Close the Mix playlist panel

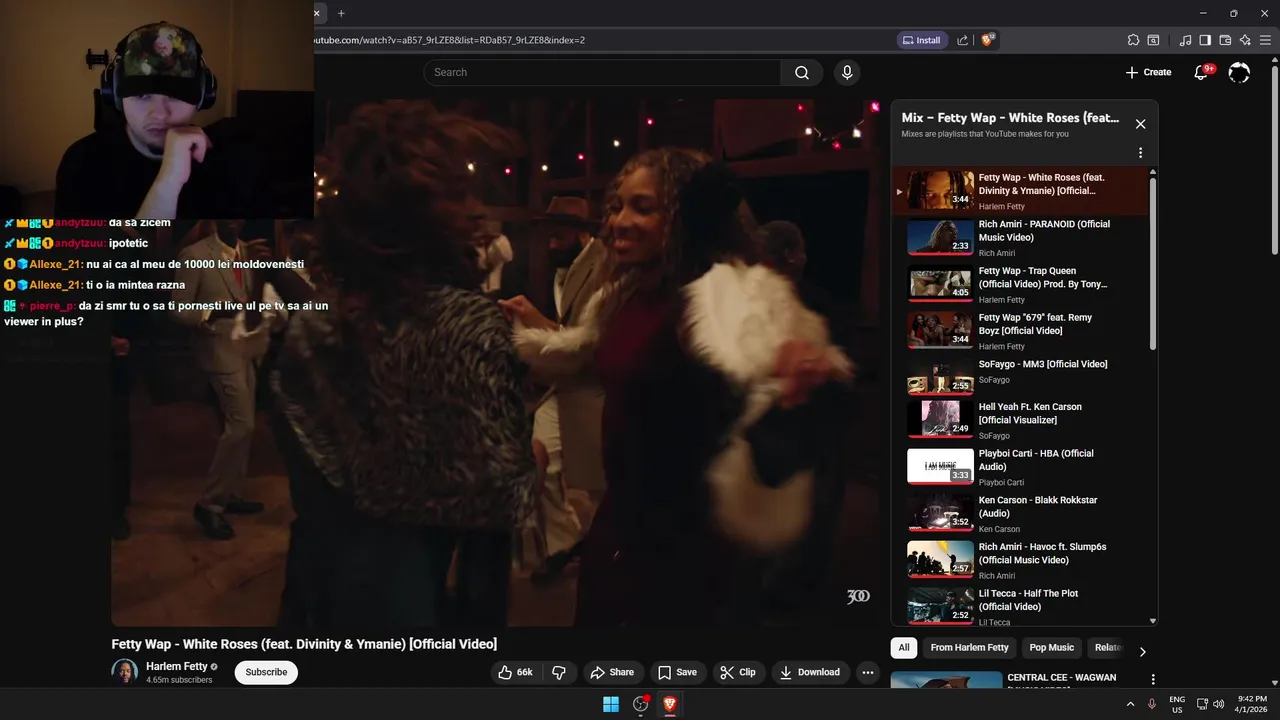(1140, 124)
